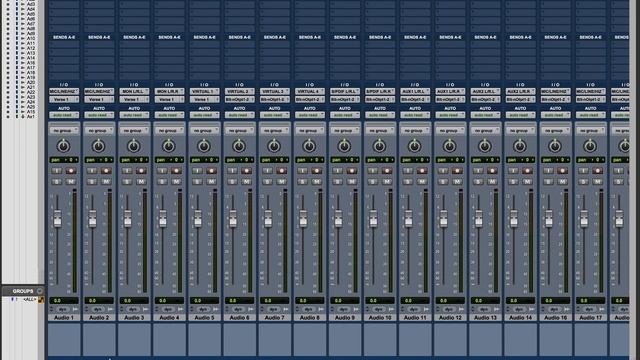
Task: Mute the Audio 1 track
Action: [71, 182]
